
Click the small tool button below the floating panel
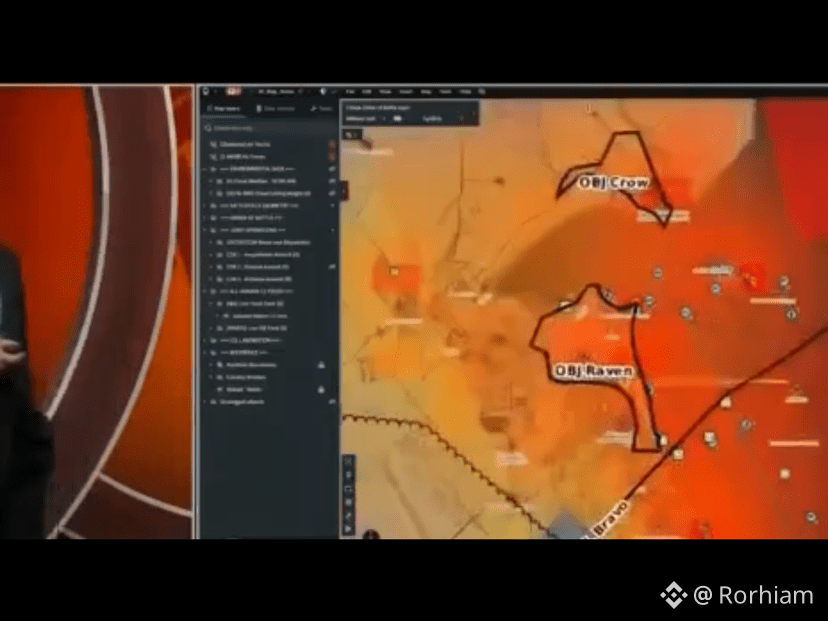pos(352,135)
